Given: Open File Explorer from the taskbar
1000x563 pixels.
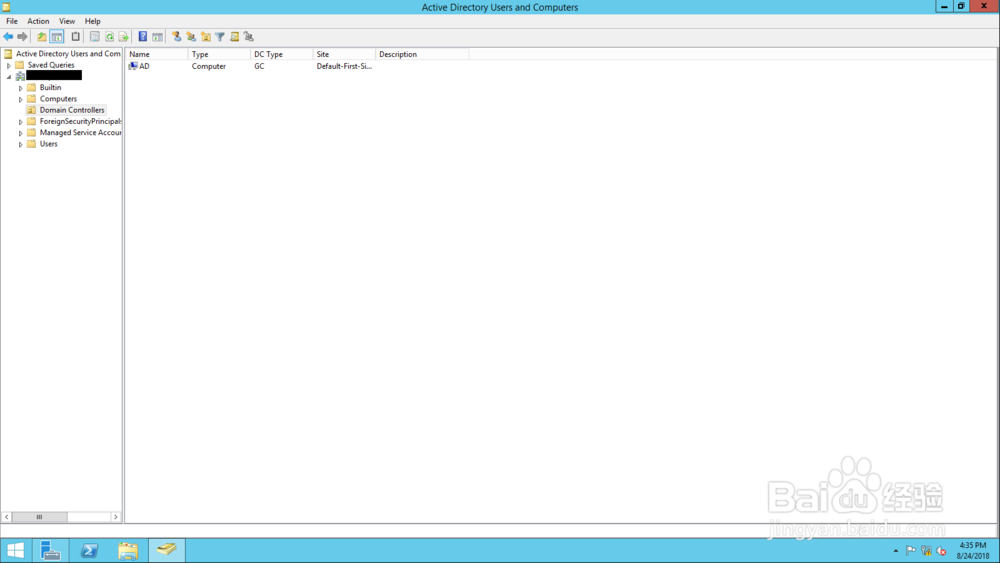Looking at the screenshot, I should pos(128,550).
